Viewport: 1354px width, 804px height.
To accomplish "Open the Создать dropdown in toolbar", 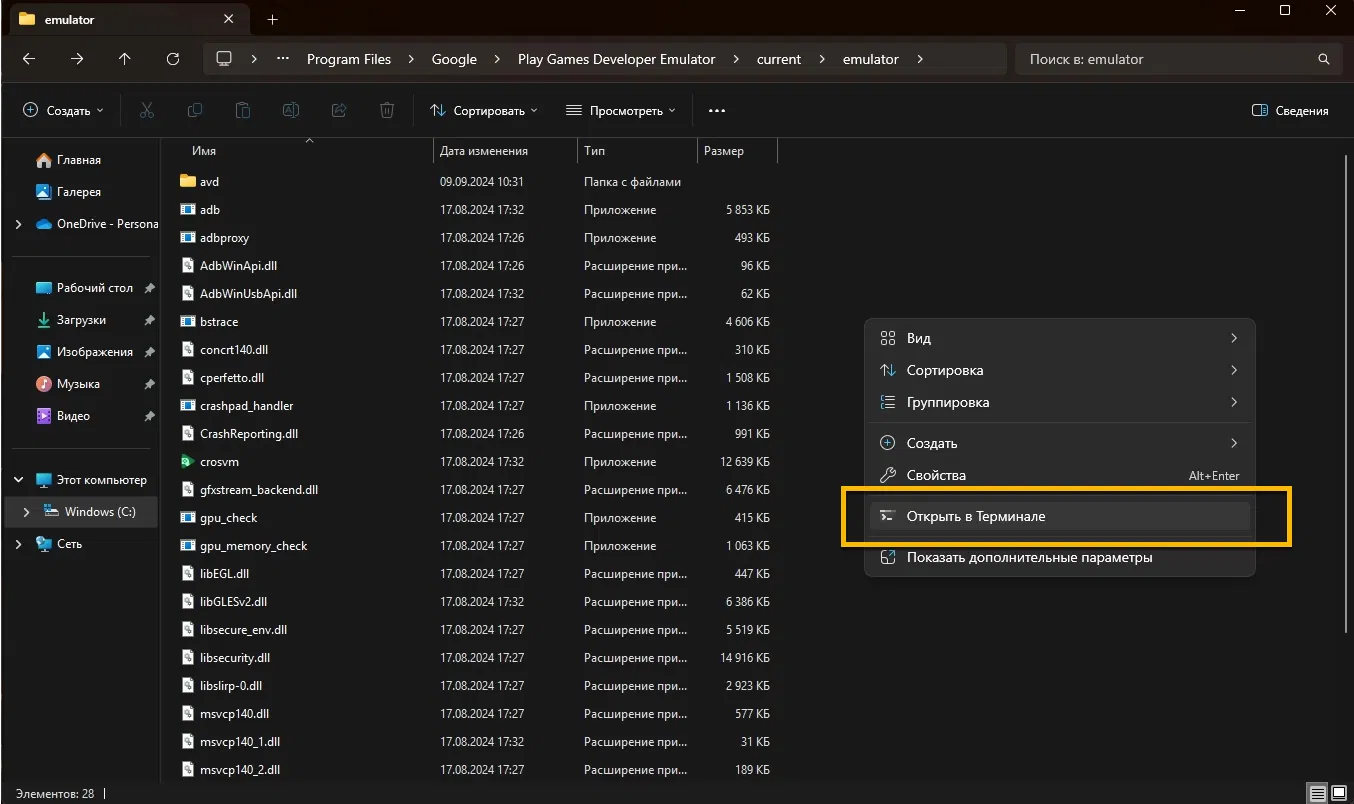I will [63, 111].
